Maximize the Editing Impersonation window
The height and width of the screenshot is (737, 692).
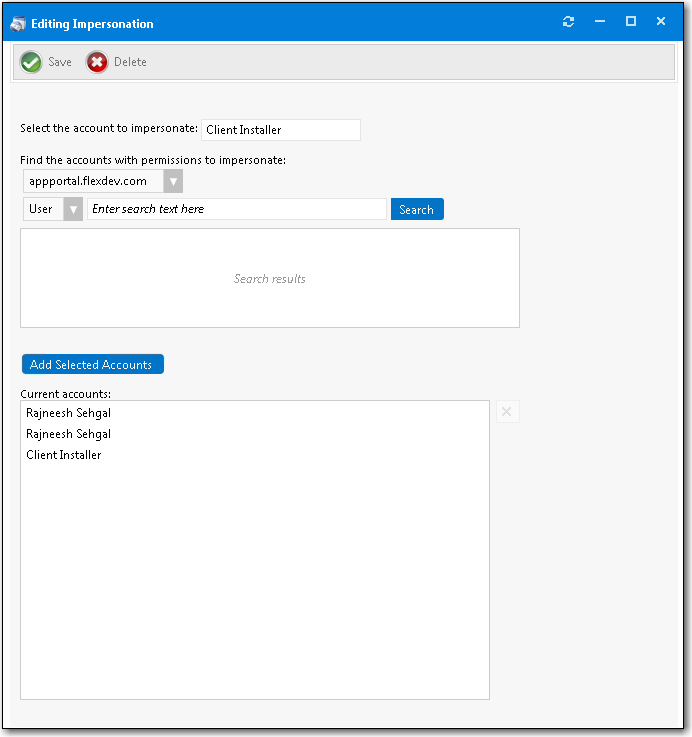[x=631, y=22]
